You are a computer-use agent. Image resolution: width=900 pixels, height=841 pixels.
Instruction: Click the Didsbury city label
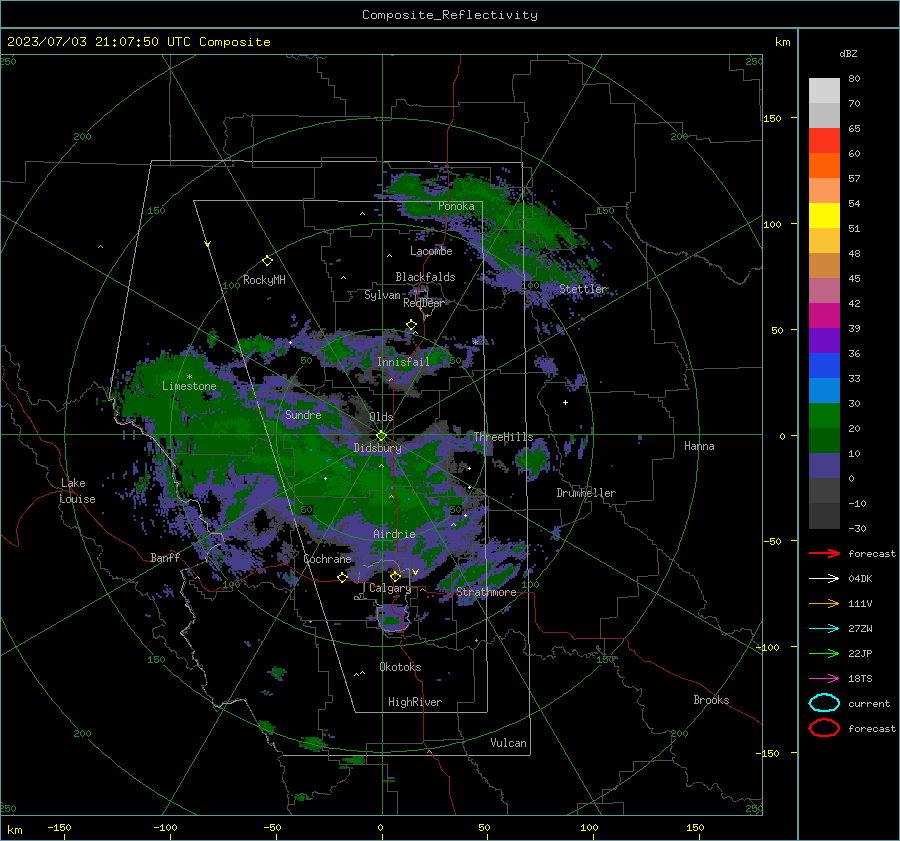point(377,448)
